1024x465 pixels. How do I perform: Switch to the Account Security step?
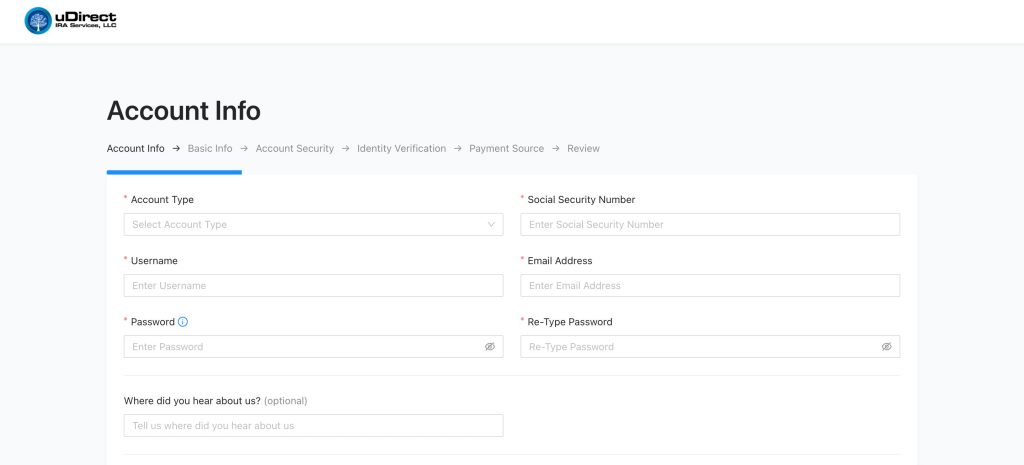(x=294, y=149)
